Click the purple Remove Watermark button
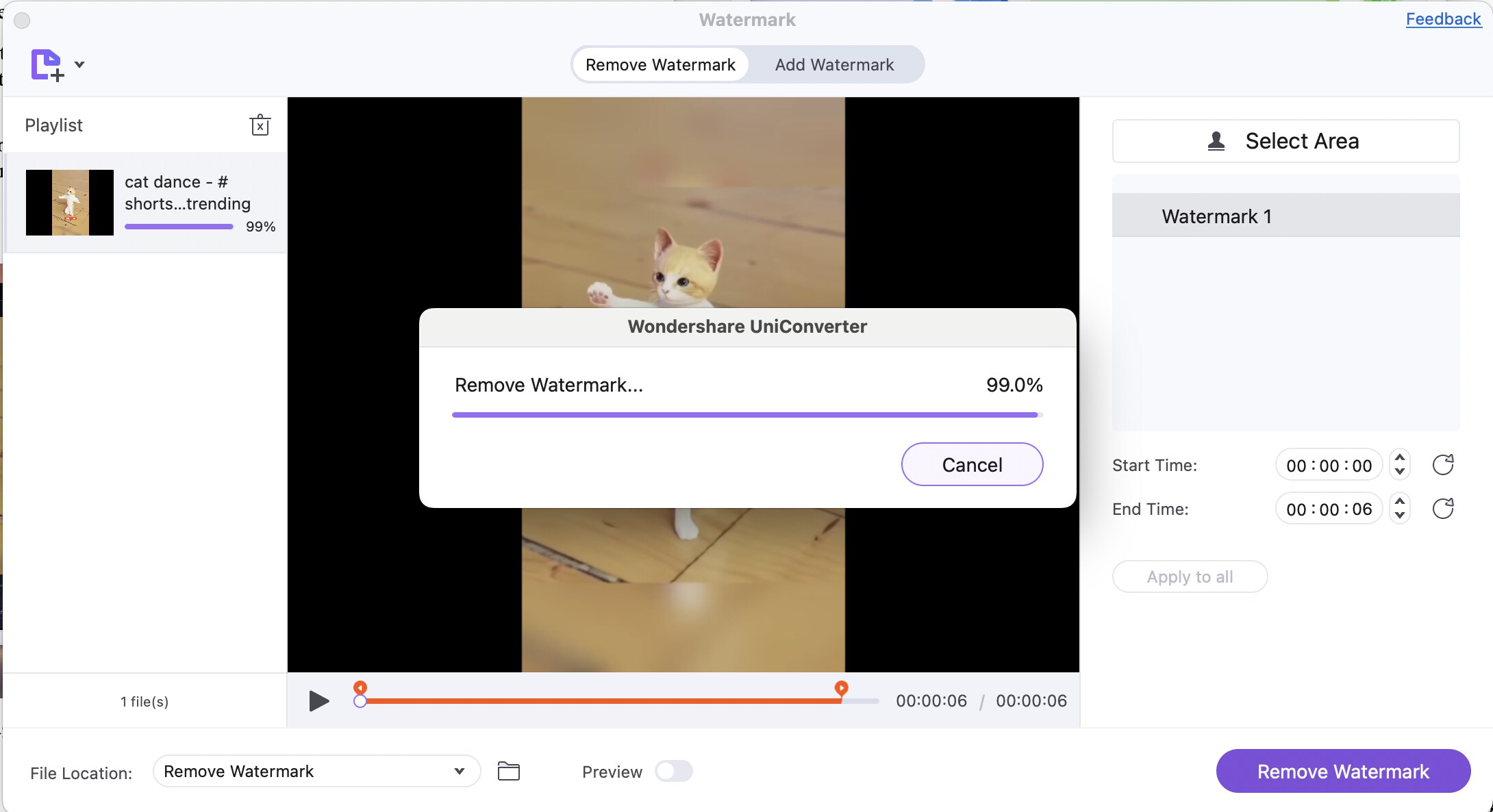Viewport: 1493px width, 812px height. 1343,772
